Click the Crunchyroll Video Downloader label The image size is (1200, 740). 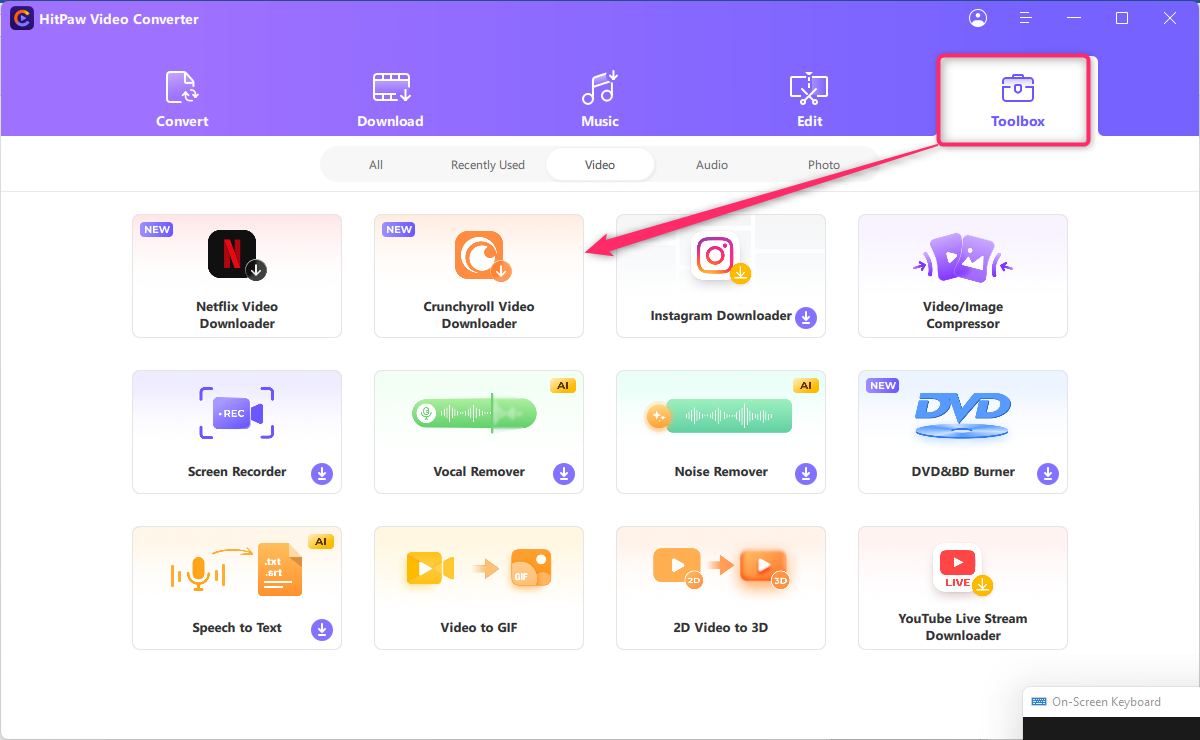coord(479,315)
